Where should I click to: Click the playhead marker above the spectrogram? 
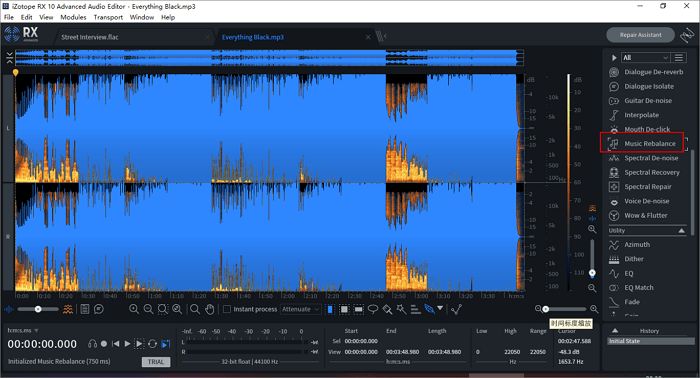tap(15, 72)
